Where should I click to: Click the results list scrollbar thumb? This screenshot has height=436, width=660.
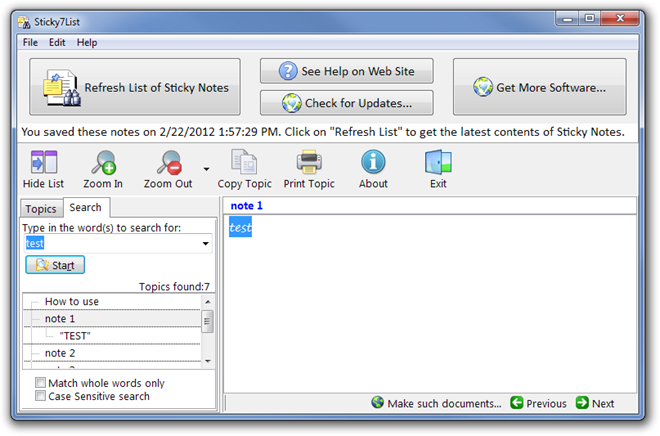pos(208,322)
